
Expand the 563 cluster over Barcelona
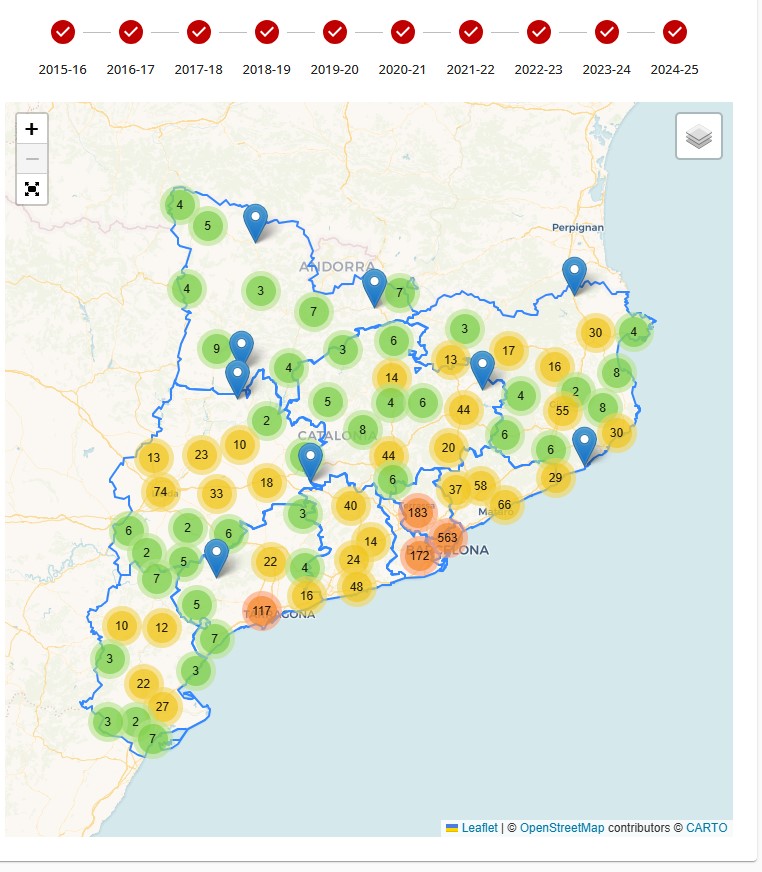tap(447, 537)
